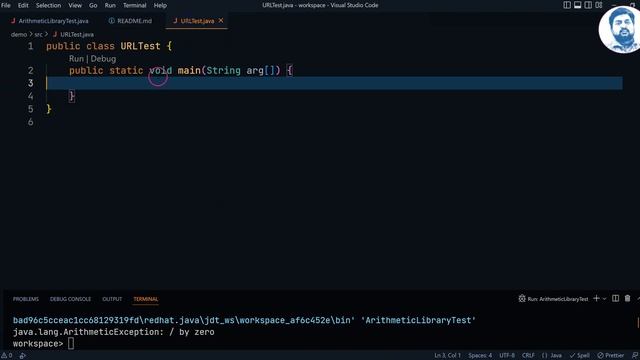Screen dimensions: 640x360
Task: Open the File menu
Action: (x=6, y=5)
